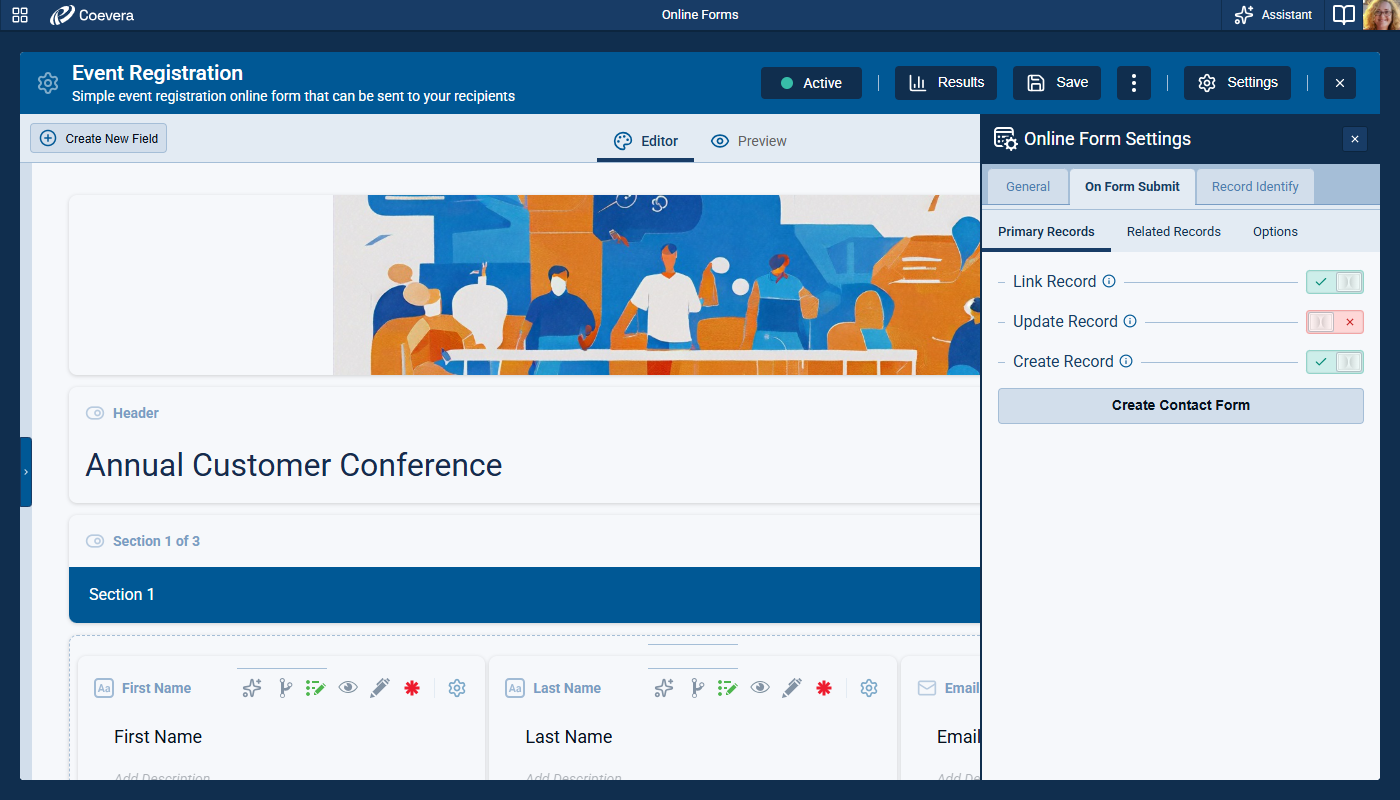The width and height of the screenshot is (1400, 800).
Task: Click the AI sparkle icon on First Name field
Action: point(252,688)
